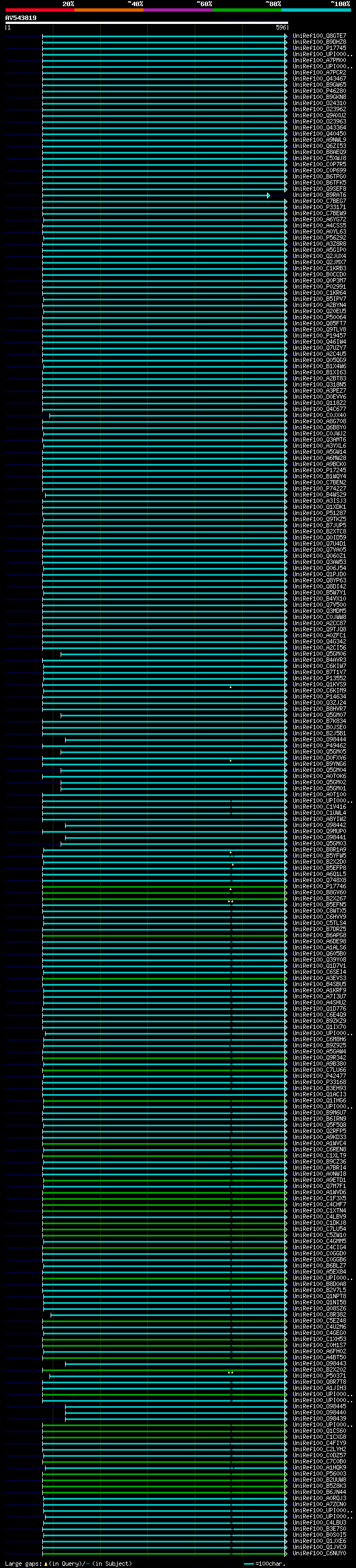Open hit UniRef100_A4BT50
The width and height of the screenshot is (356, 1568).
(x=319, y=1357)
